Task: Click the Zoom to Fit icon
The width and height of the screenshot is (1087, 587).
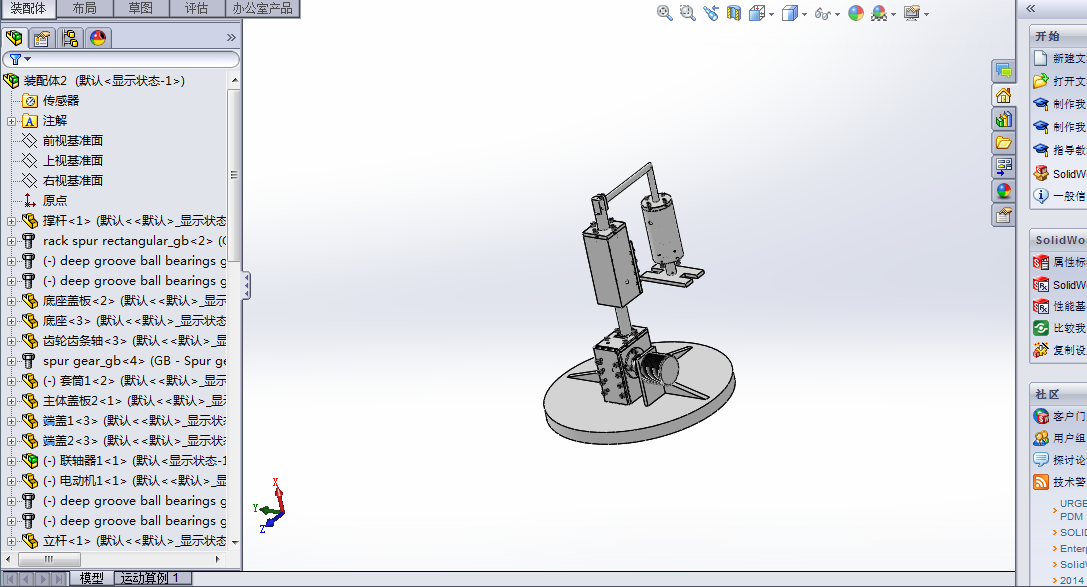Action: tap(664, 13)
